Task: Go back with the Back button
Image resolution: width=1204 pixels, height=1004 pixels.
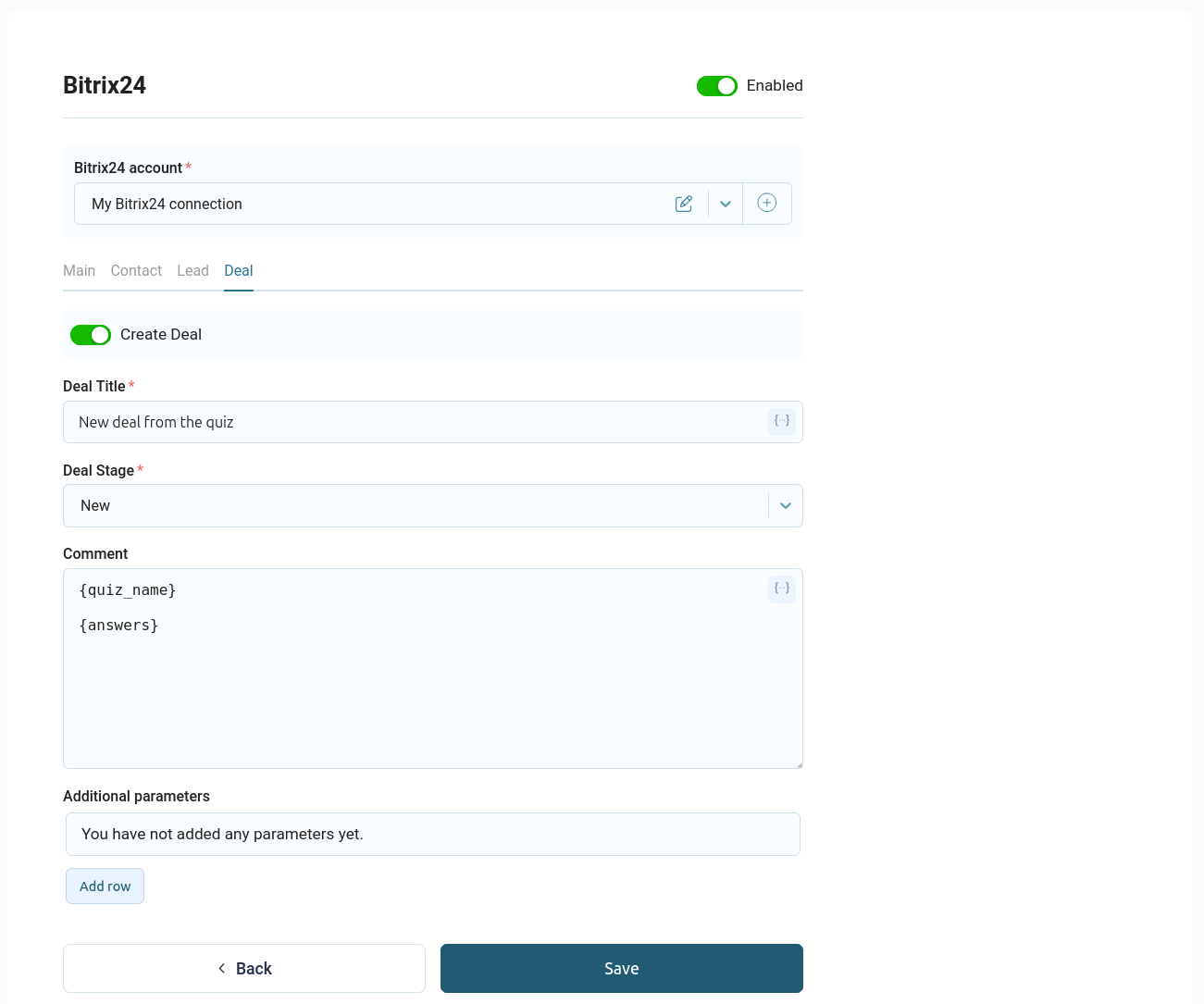Action: click(x=244, y=968)
